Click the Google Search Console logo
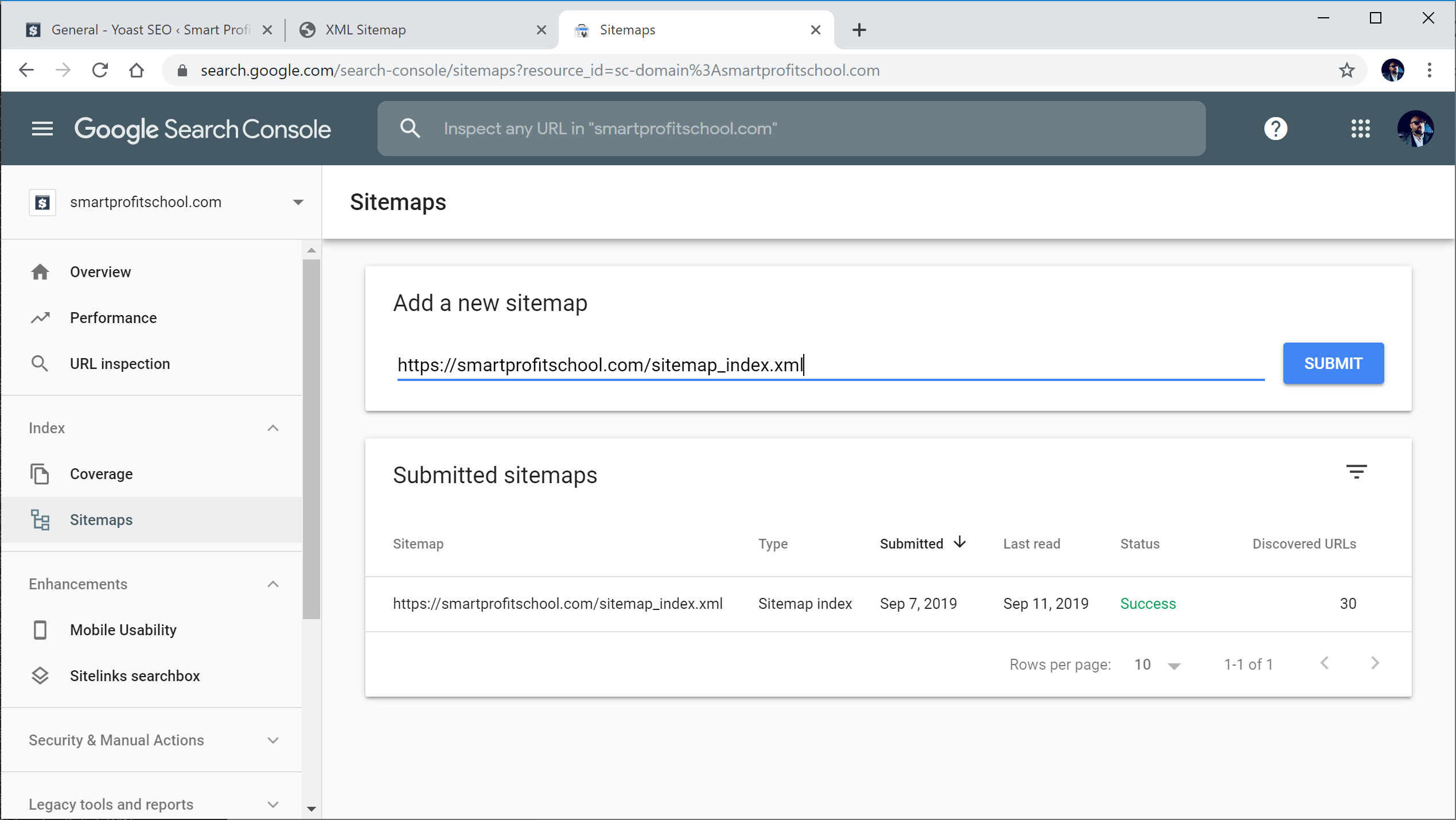 203,129
